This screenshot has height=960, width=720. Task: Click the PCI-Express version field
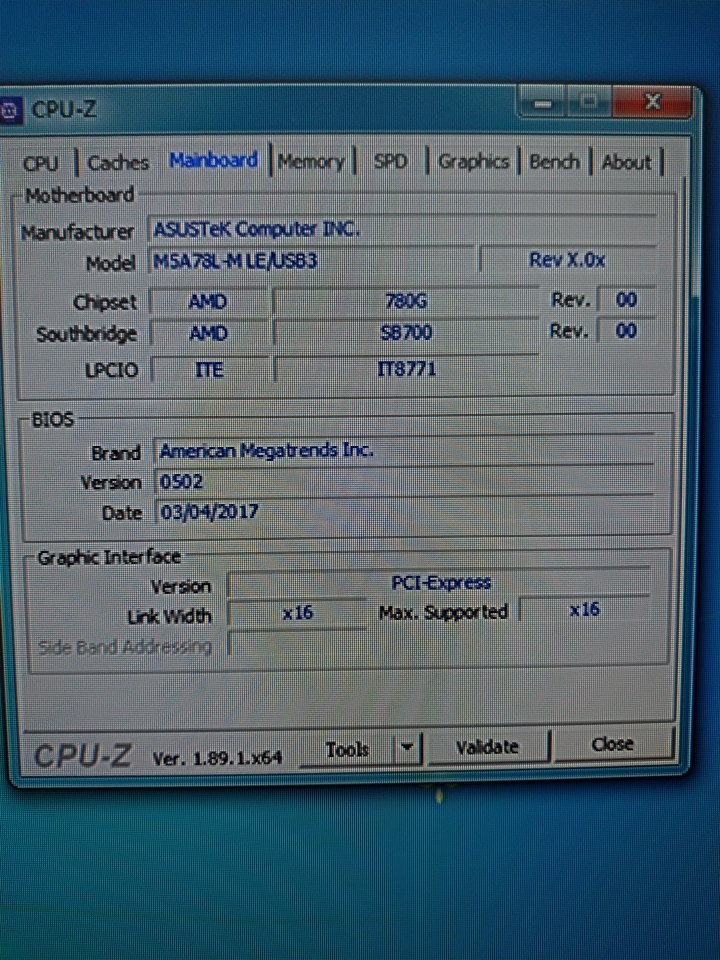(x=440, y=583)
